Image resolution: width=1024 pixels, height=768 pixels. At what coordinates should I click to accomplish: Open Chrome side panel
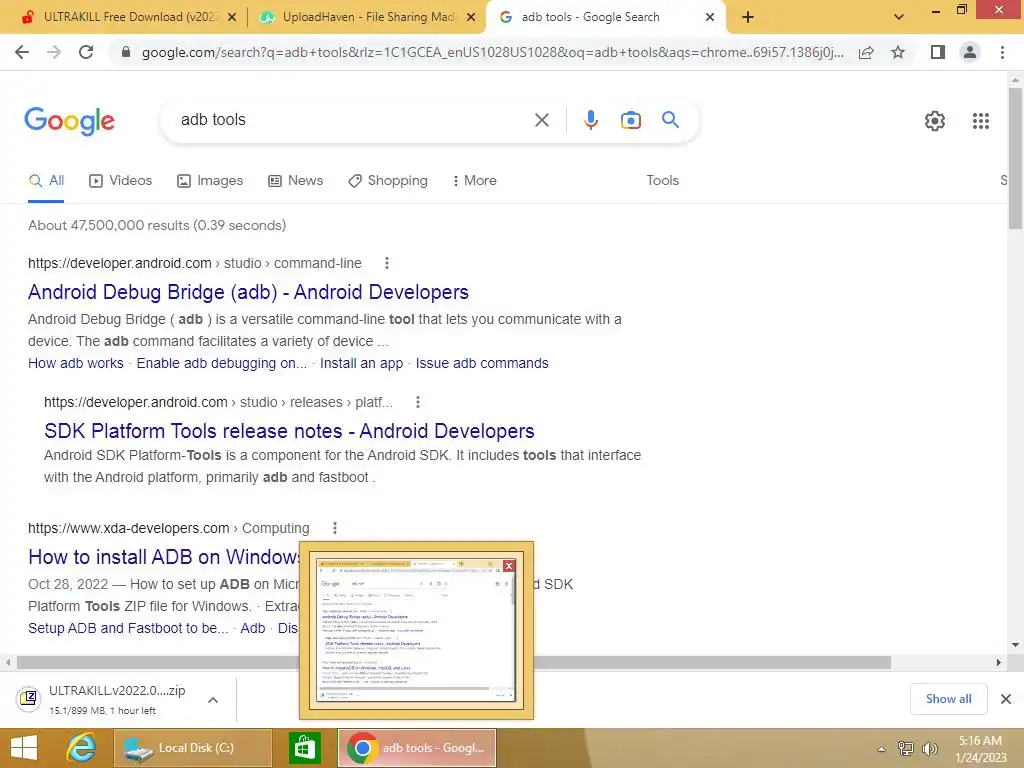point(938,52)
